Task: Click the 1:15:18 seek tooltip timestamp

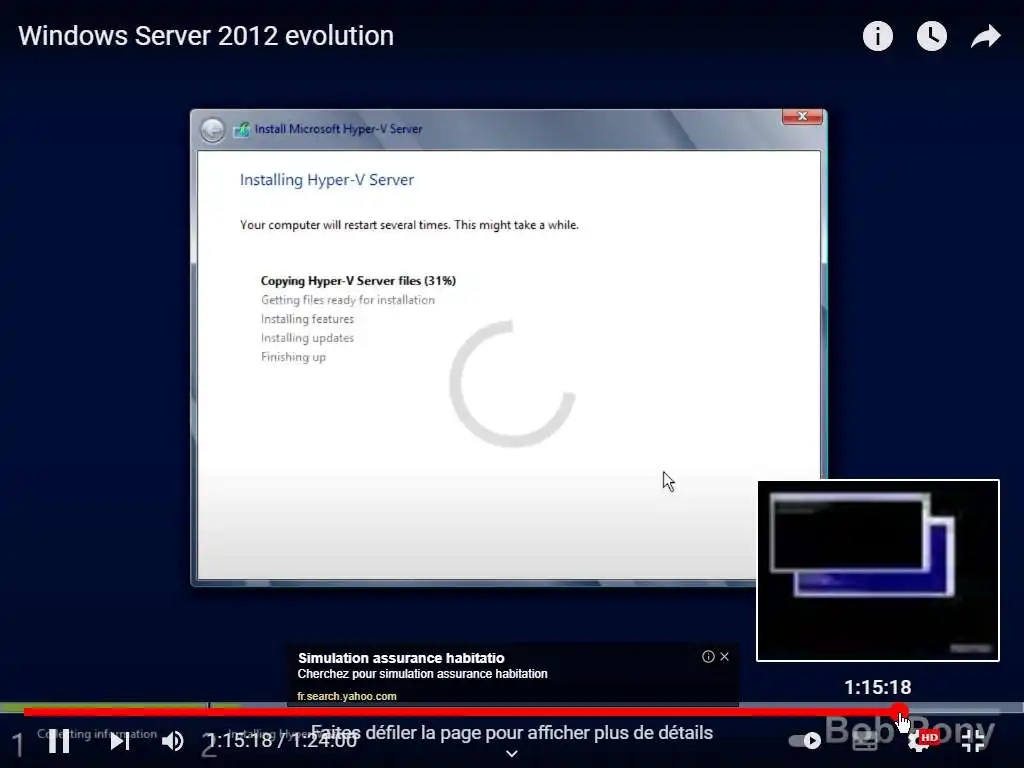Action: click(877, 687)
